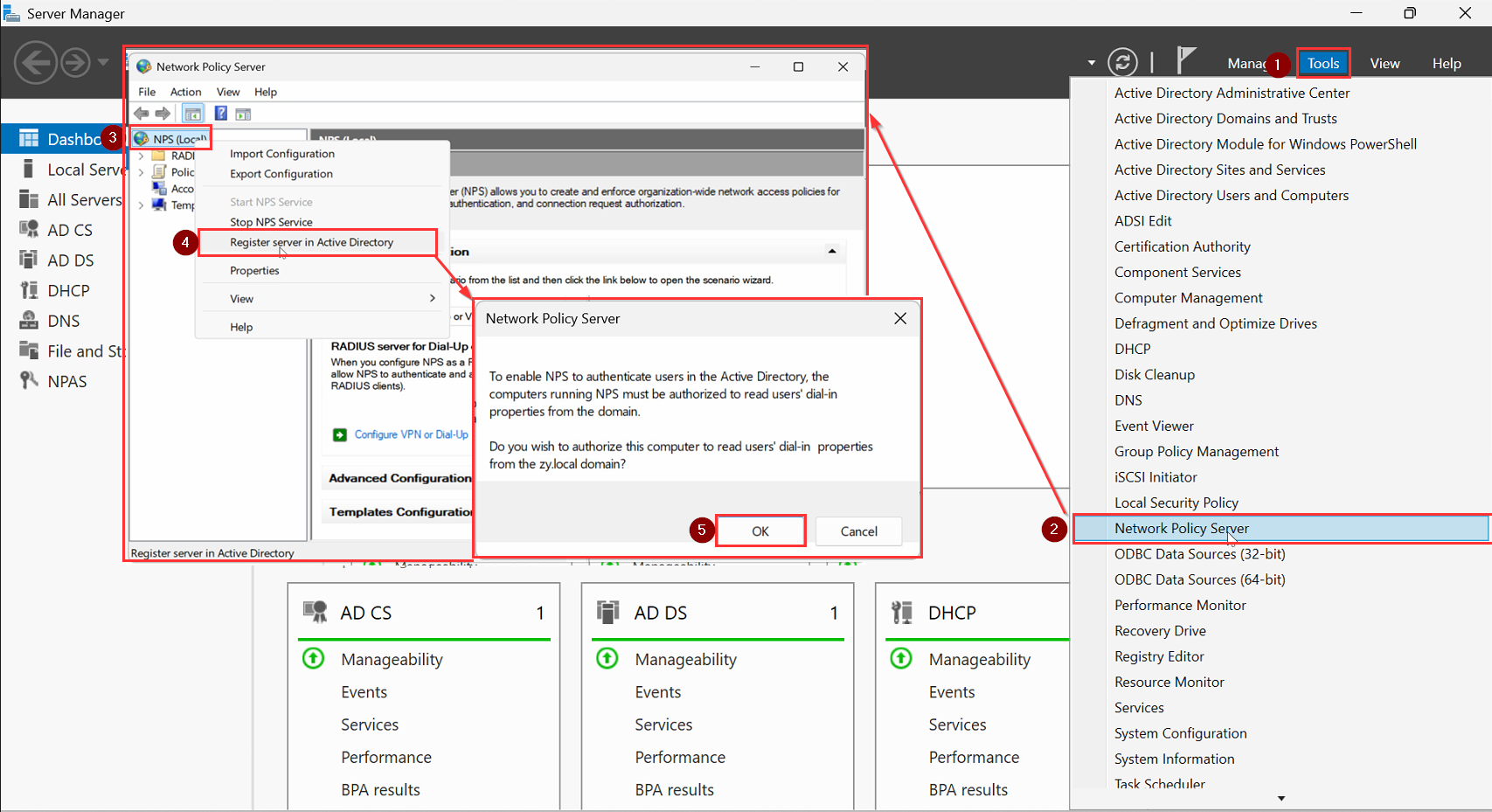
Task: Open NPAS role in the sidebar
Action: [x=62, y=381]
